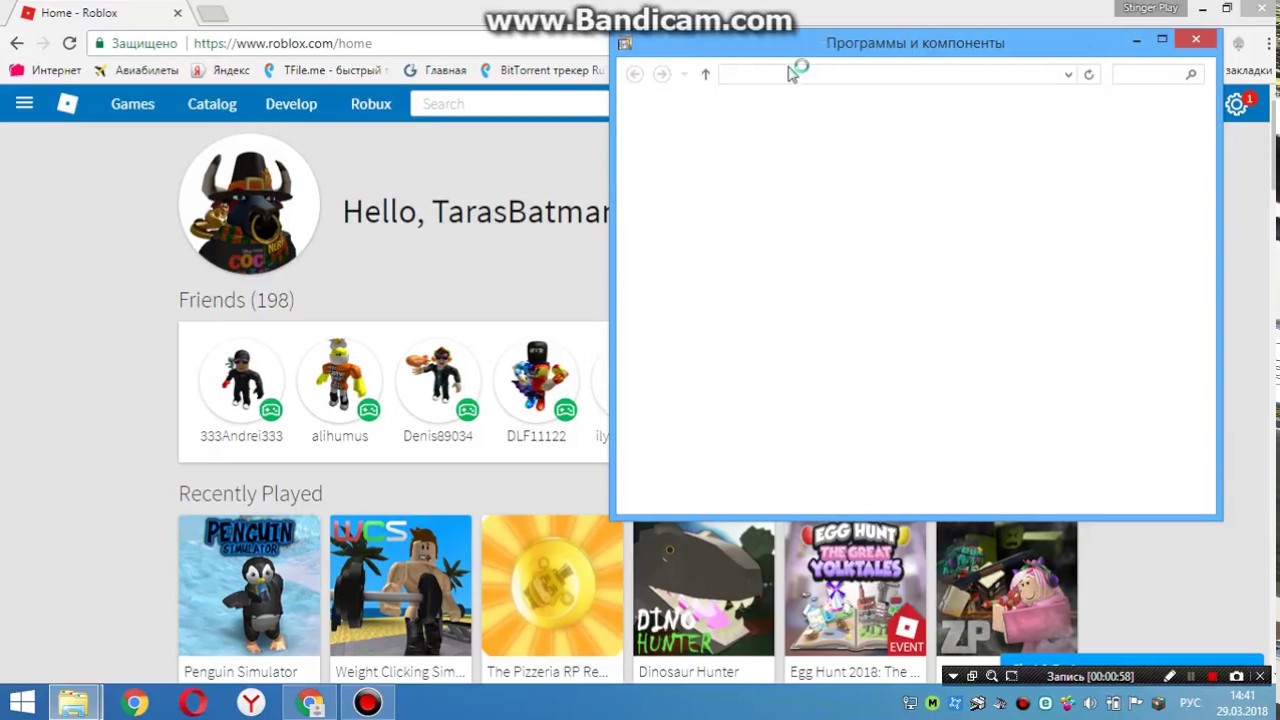Open the Roblox settings gear icon

pos(1236,104)
